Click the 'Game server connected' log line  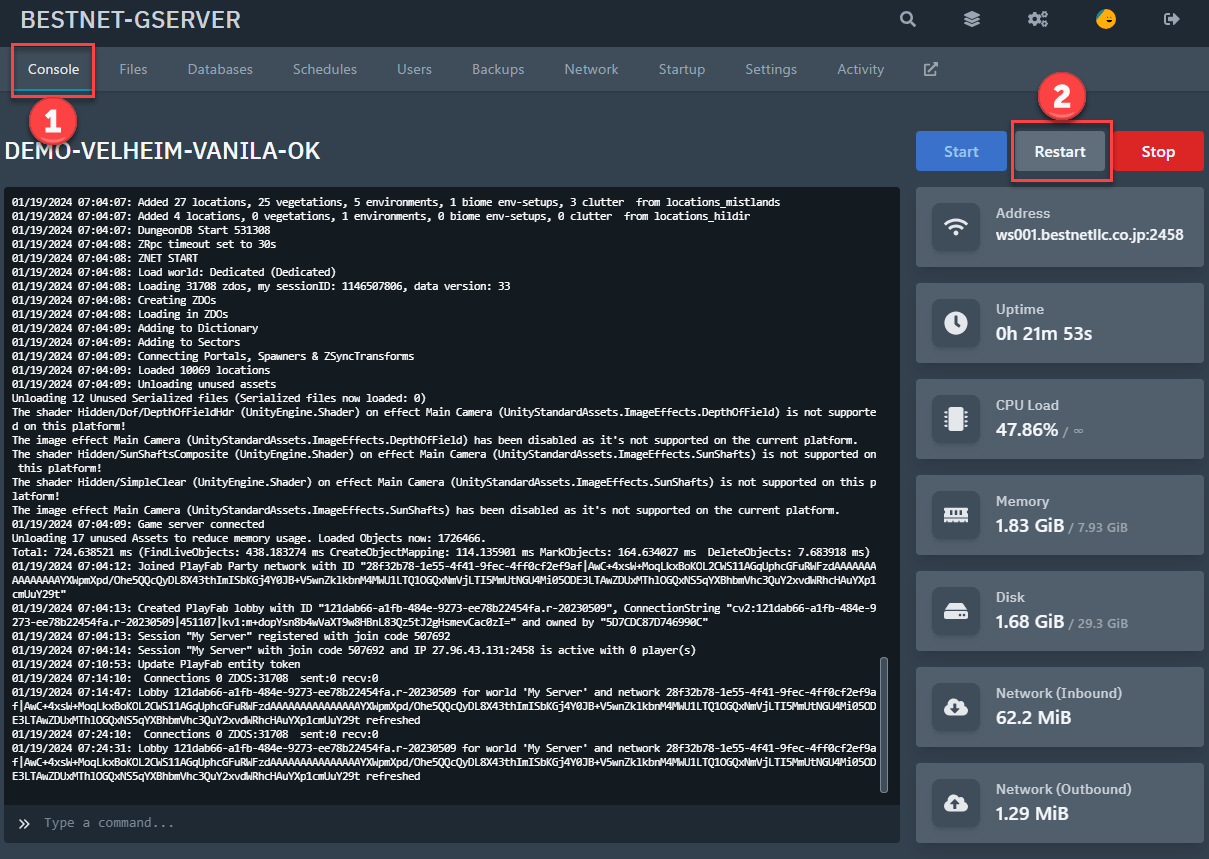click(x=138, y=524)
